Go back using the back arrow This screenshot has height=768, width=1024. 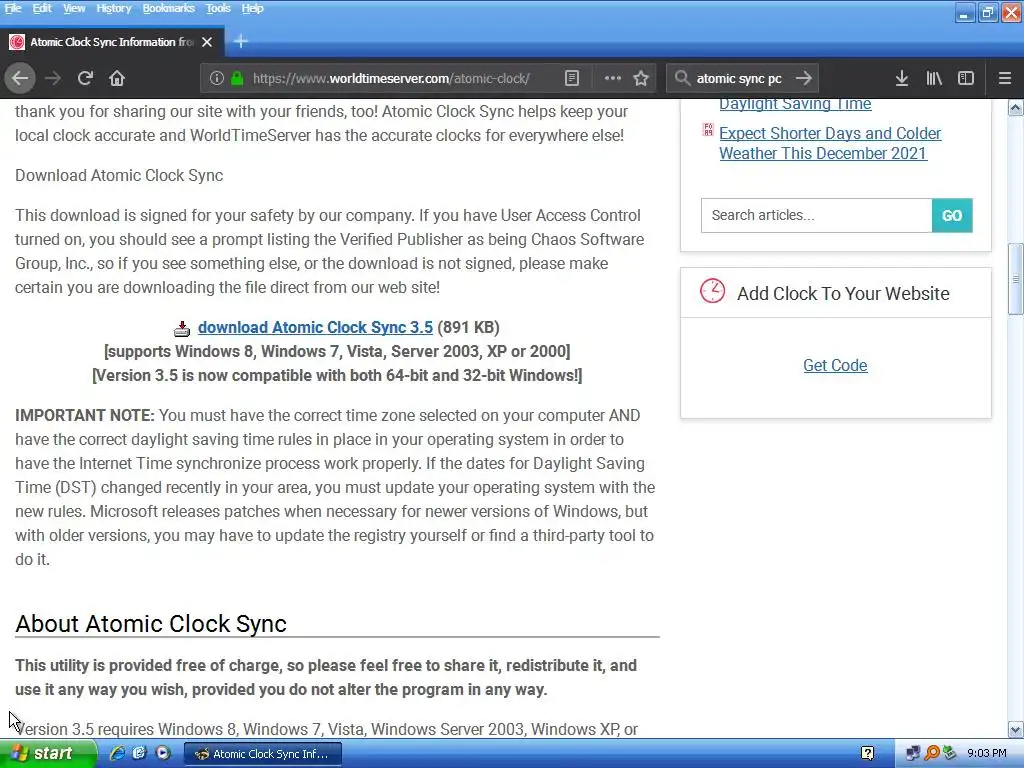[20, 78]
